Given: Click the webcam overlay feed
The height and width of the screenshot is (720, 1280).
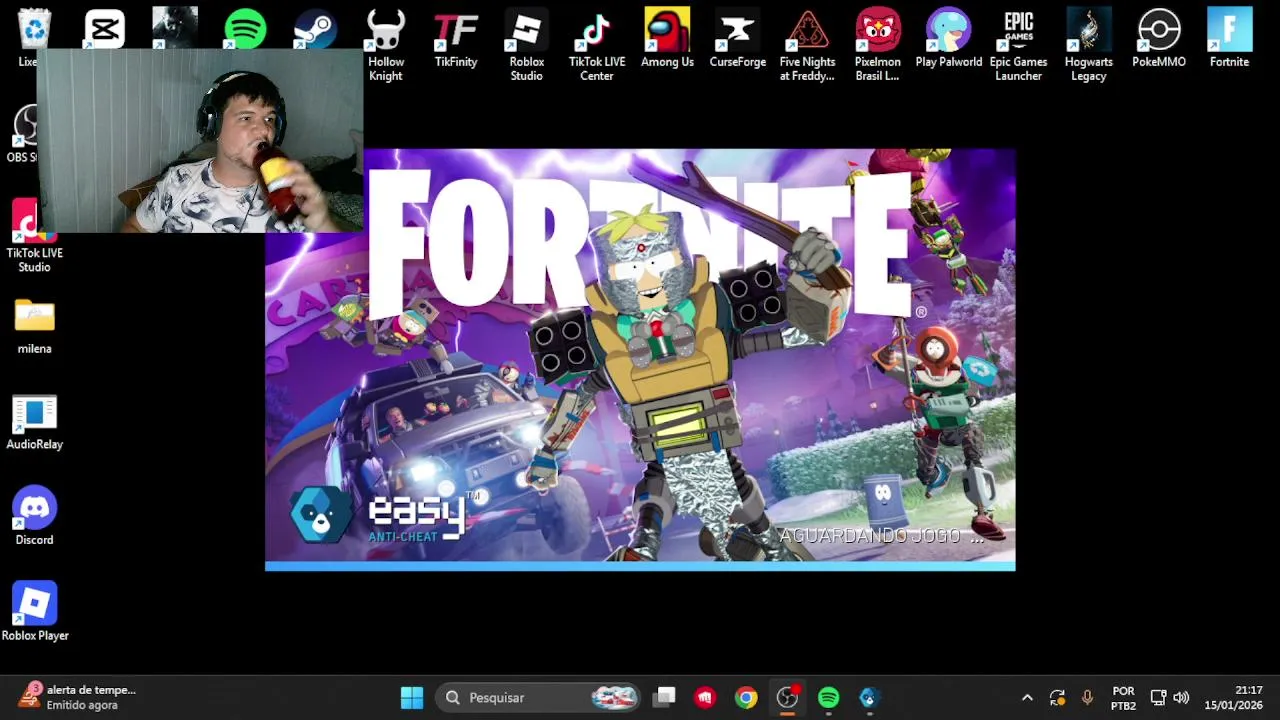Looking at the screenshot, I should point(200,140).
